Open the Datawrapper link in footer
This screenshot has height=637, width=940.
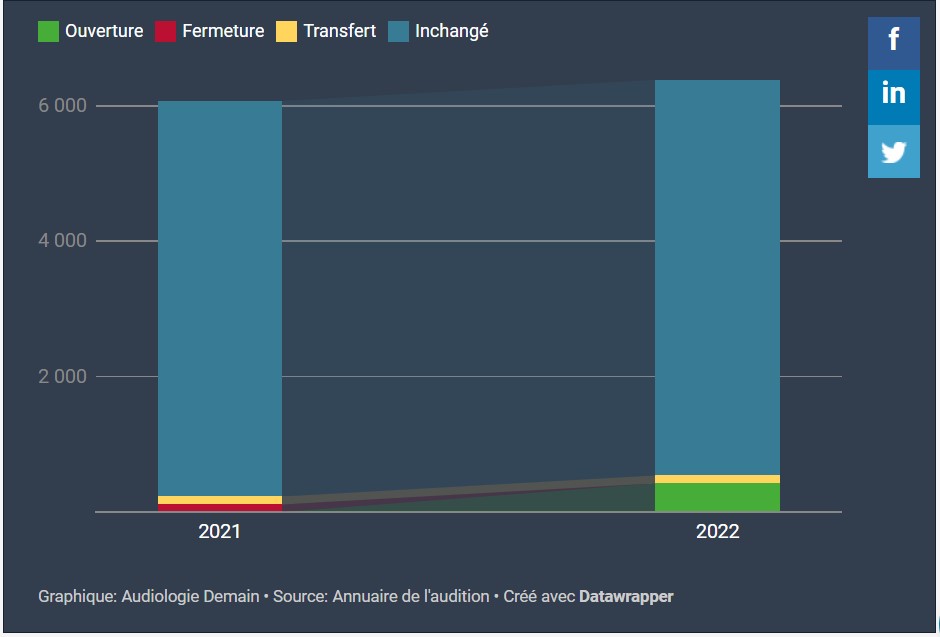626,597
